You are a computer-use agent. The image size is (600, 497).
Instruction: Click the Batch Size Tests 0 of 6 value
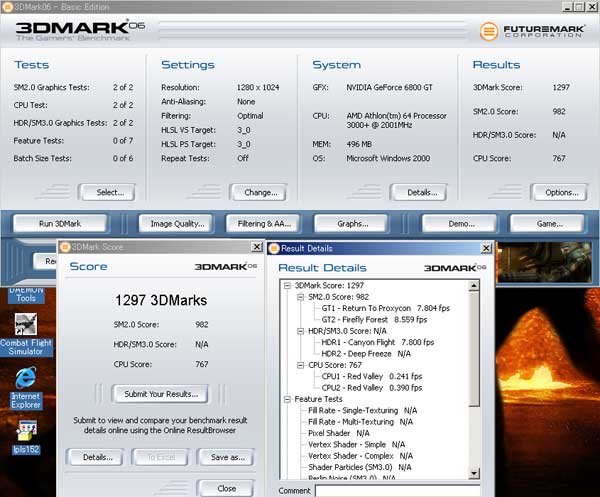coord(123,158)
